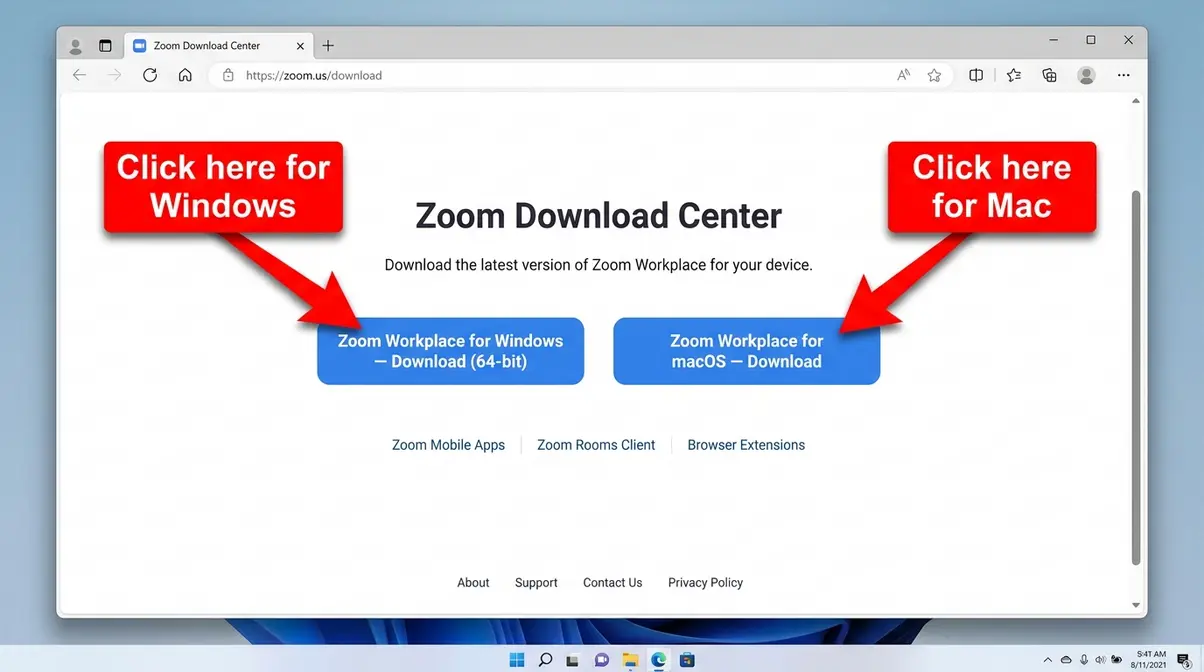Image resolution: width=1204 pixels, height=672 pixels.
Task: Close the Zoom Download Center tab
Action: (300, 46)
